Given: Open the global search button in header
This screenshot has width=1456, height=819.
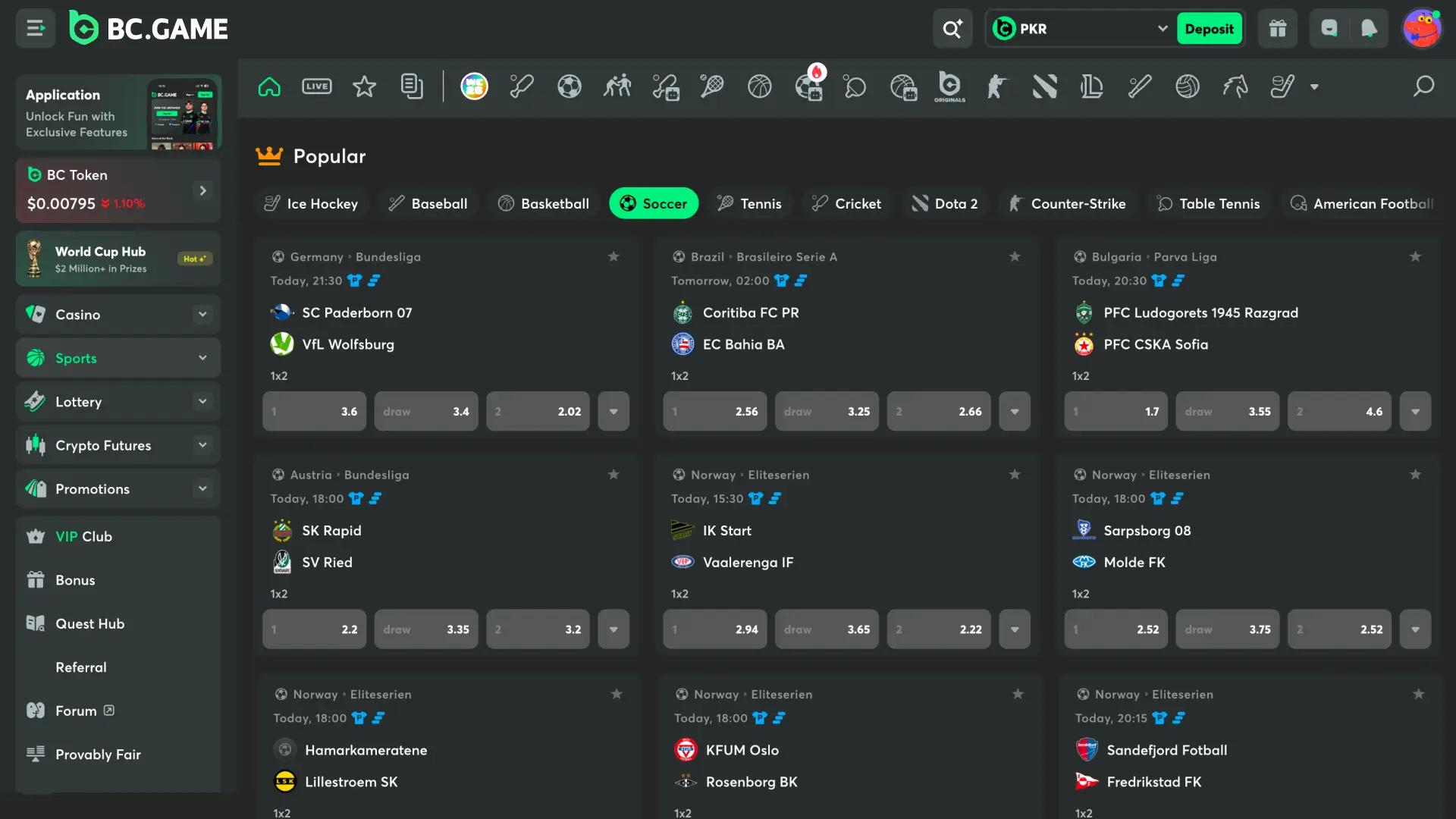Looking at the screenshot, I should [x=952, y=29].
